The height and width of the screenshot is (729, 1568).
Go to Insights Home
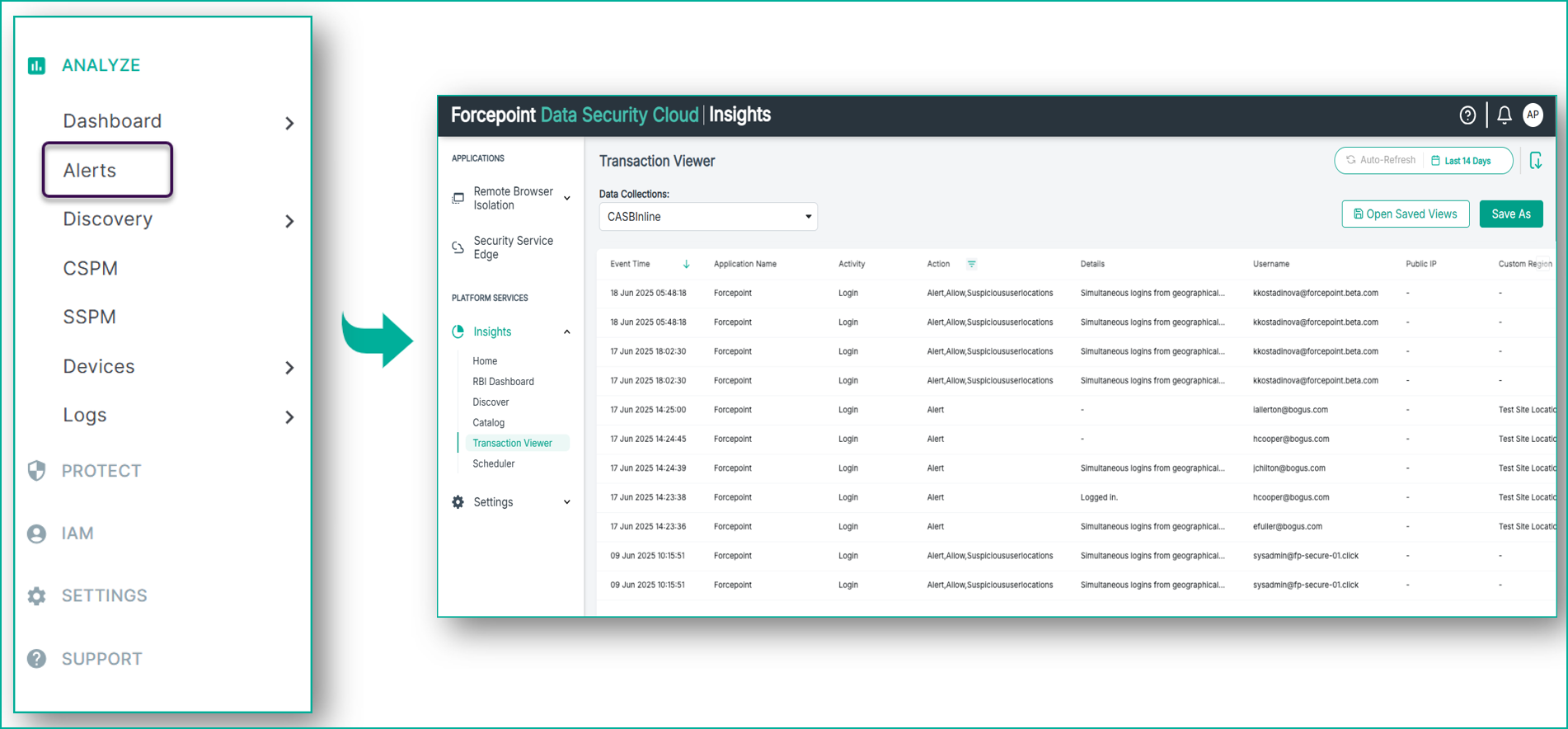pyautogui.click(x=485, y=361)
